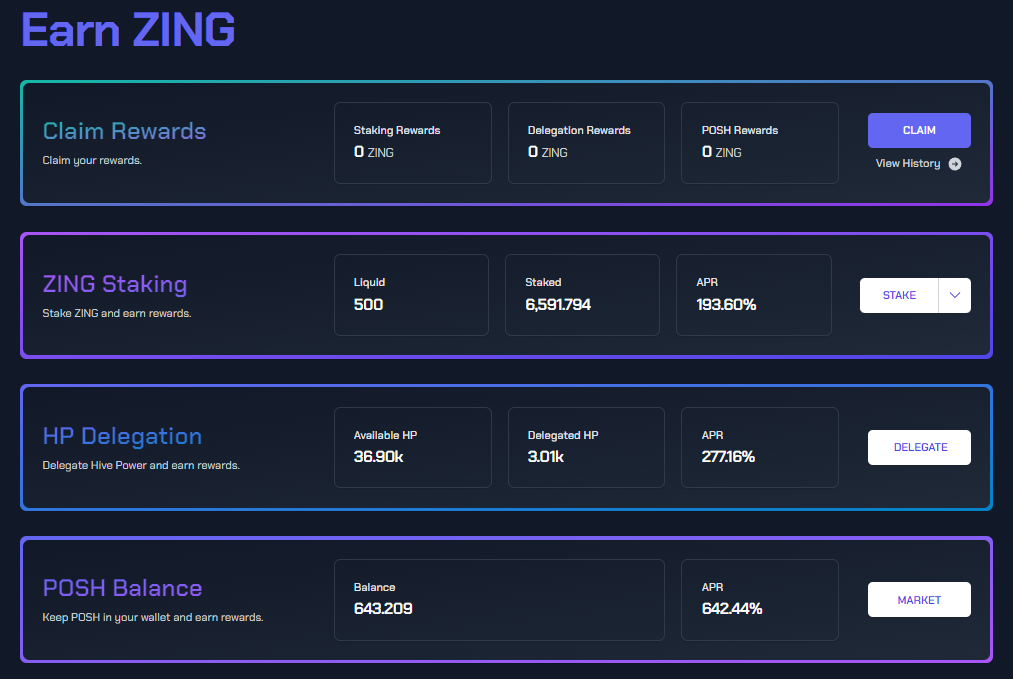Click the STAKE button
Image resolution: width=1013 pixels, height=679 pixels.
coord(899,295)
